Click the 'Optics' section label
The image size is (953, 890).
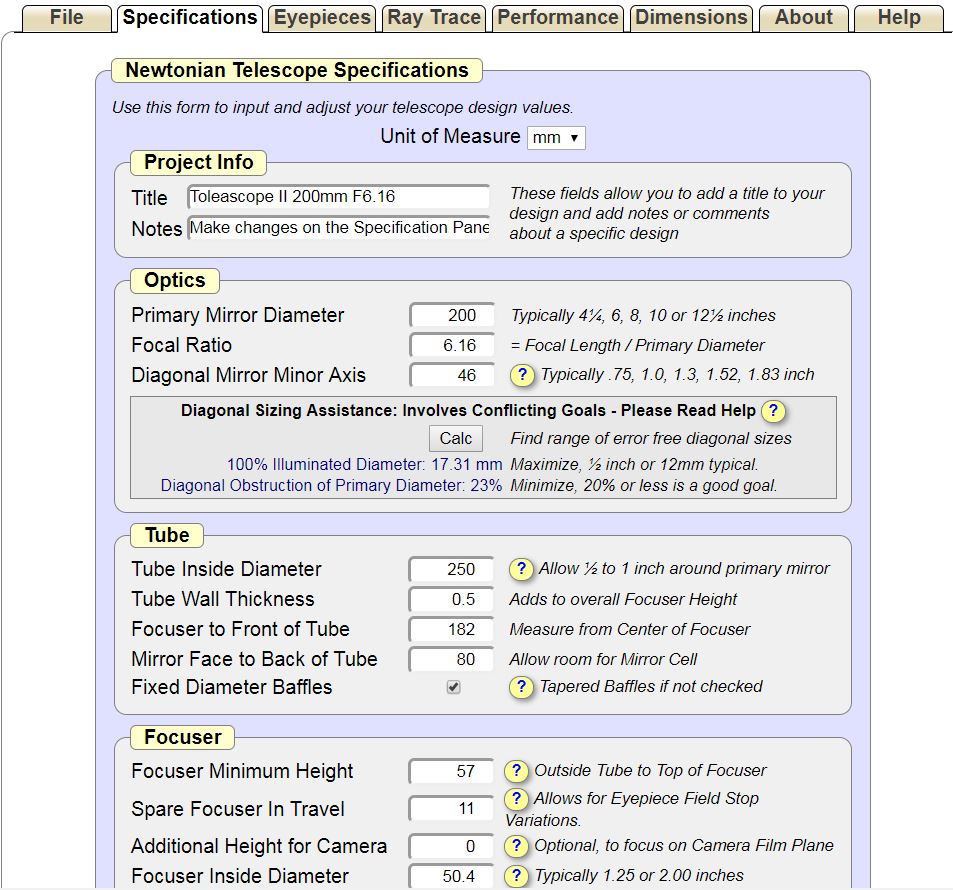click(x=174, y=280)
